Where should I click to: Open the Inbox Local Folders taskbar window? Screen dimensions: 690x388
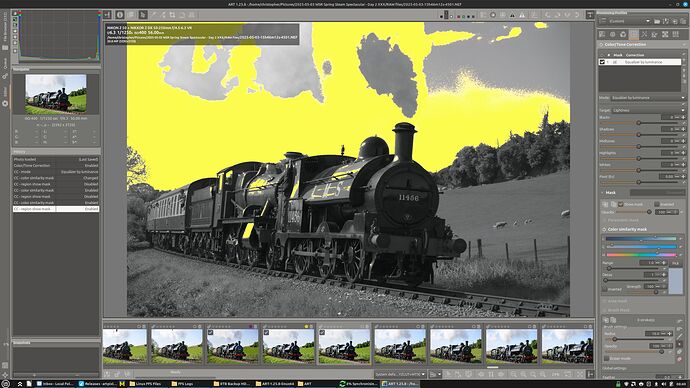tap(55, 384)
